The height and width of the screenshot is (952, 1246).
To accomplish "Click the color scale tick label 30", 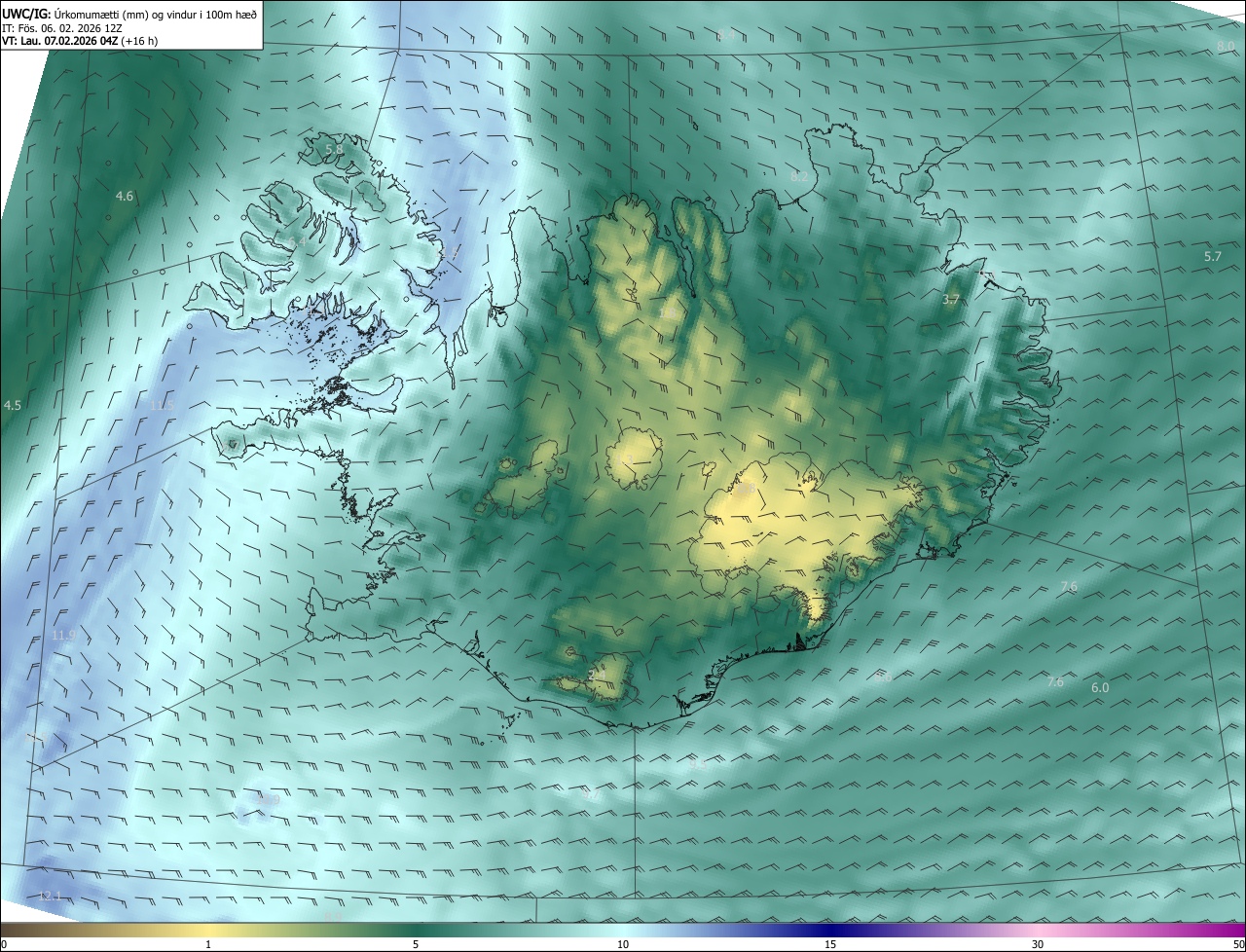I will click(x=1038, y=944).
